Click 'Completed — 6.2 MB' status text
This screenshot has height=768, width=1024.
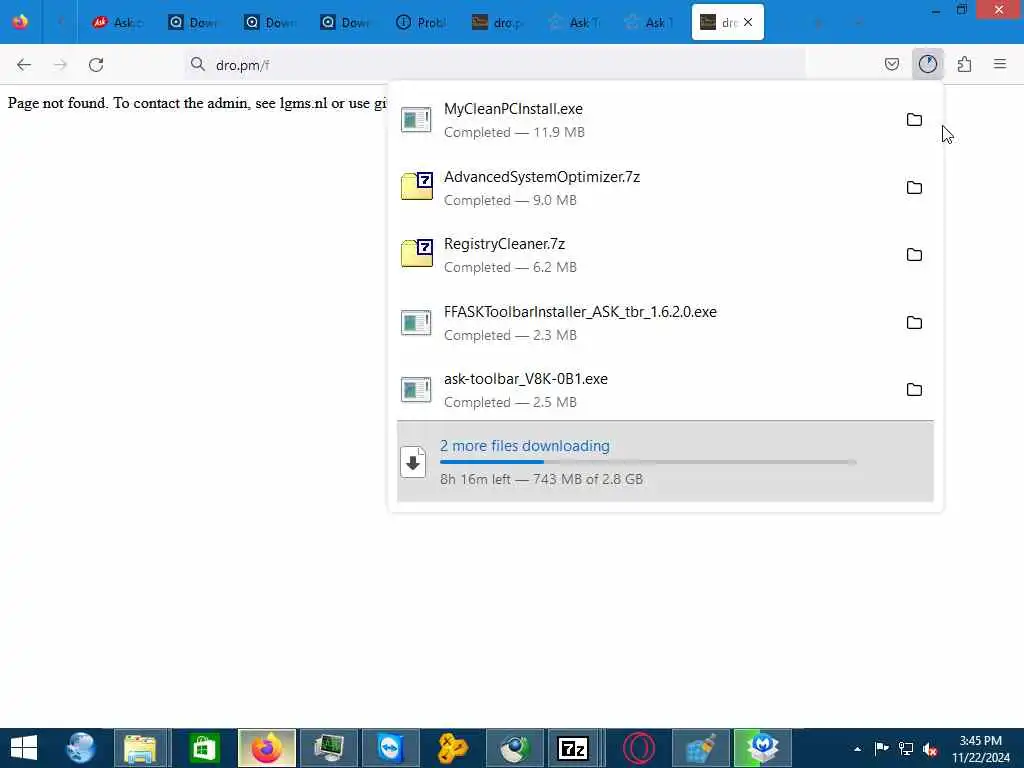pos(510,268)
